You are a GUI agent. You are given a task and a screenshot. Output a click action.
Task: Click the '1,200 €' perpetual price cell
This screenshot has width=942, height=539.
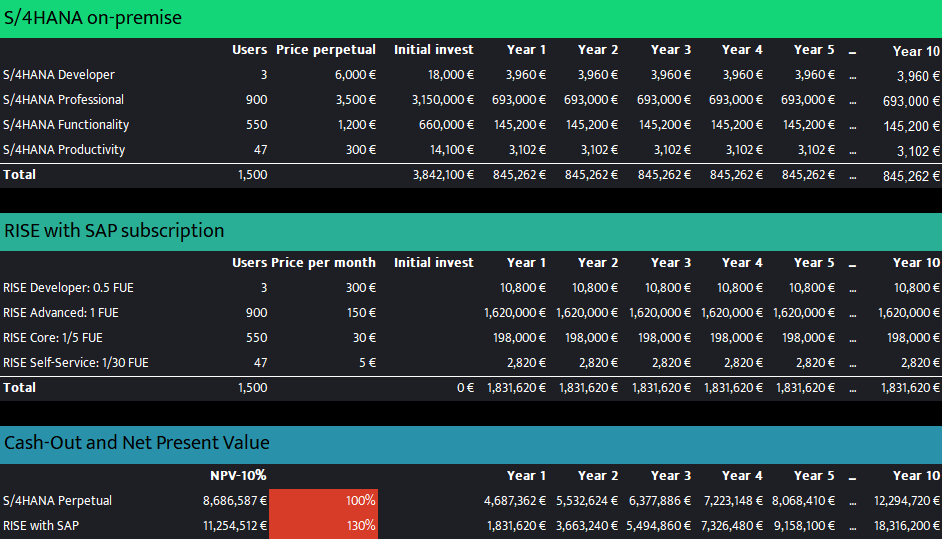coord(356,125)
